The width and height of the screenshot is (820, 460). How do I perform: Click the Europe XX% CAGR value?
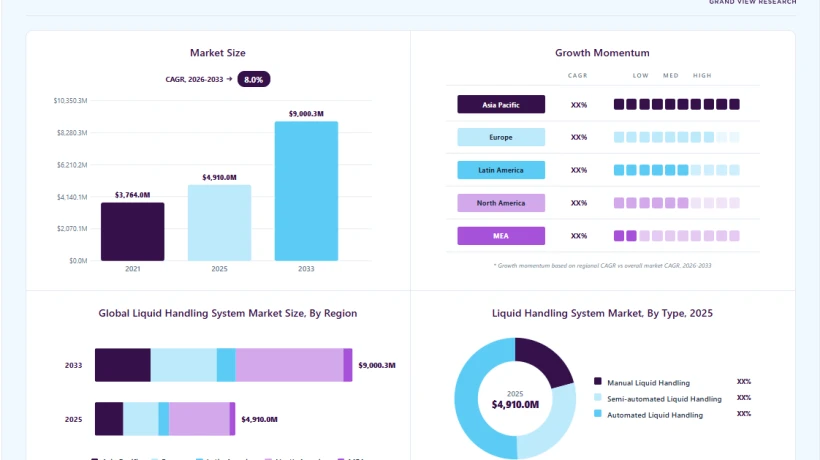[579, 137]
